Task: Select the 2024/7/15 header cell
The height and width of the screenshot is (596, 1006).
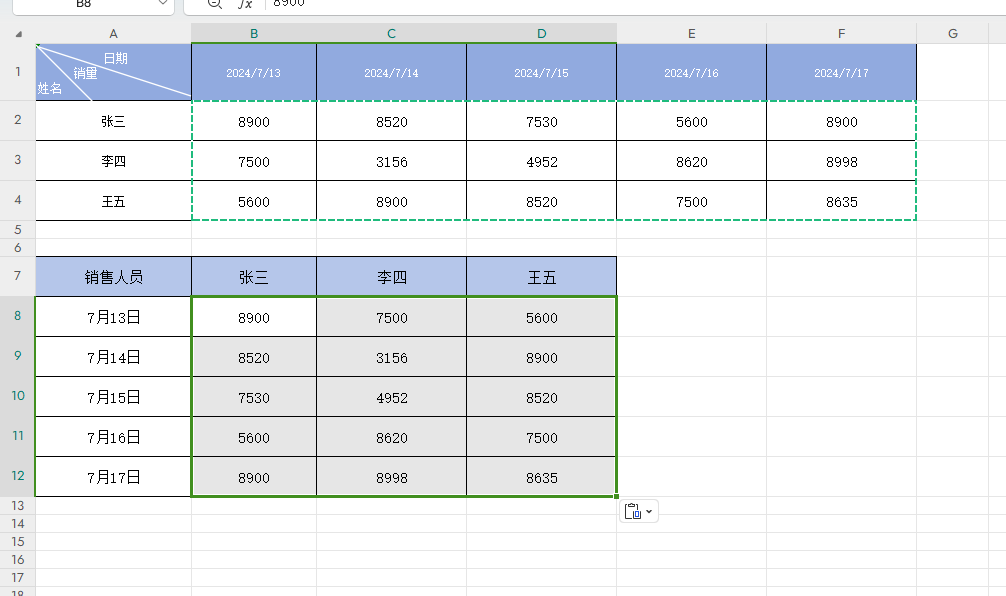Action: click(541, 72)
